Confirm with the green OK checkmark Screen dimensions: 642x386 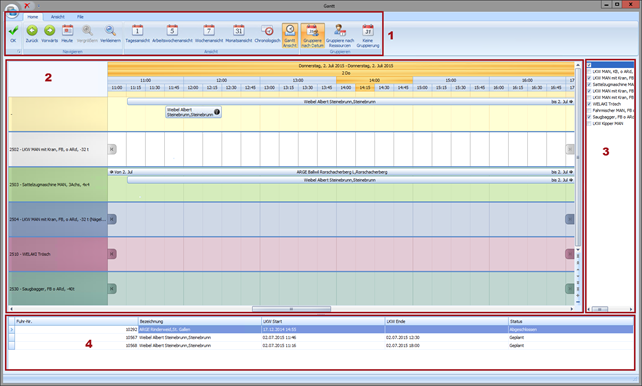(13, 34)
